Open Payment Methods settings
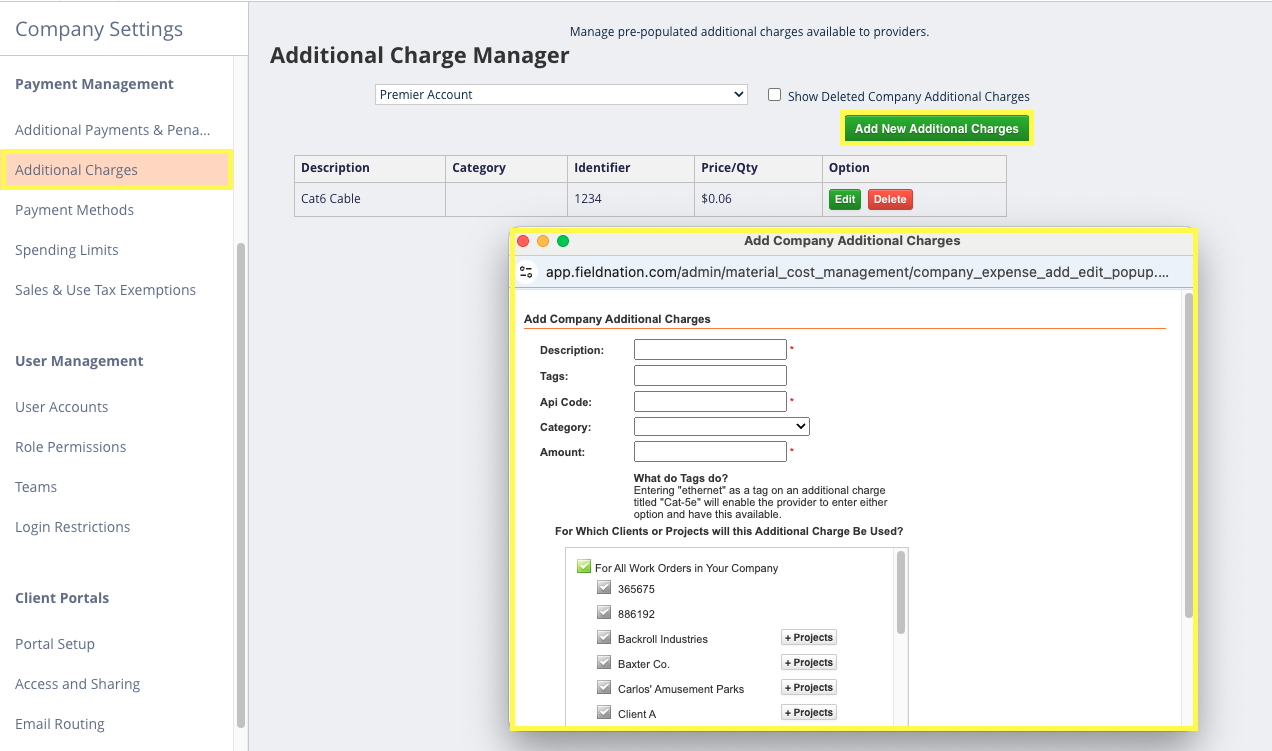Viewport: 1272px width, 751px height. tap(74, 210)
